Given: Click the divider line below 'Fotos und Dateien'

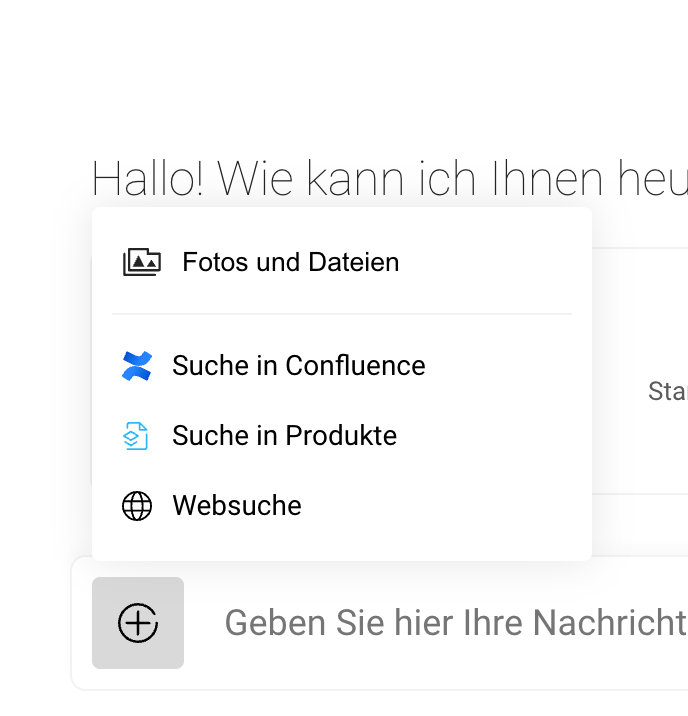Looking at the screenshot, I should point(341,314).
